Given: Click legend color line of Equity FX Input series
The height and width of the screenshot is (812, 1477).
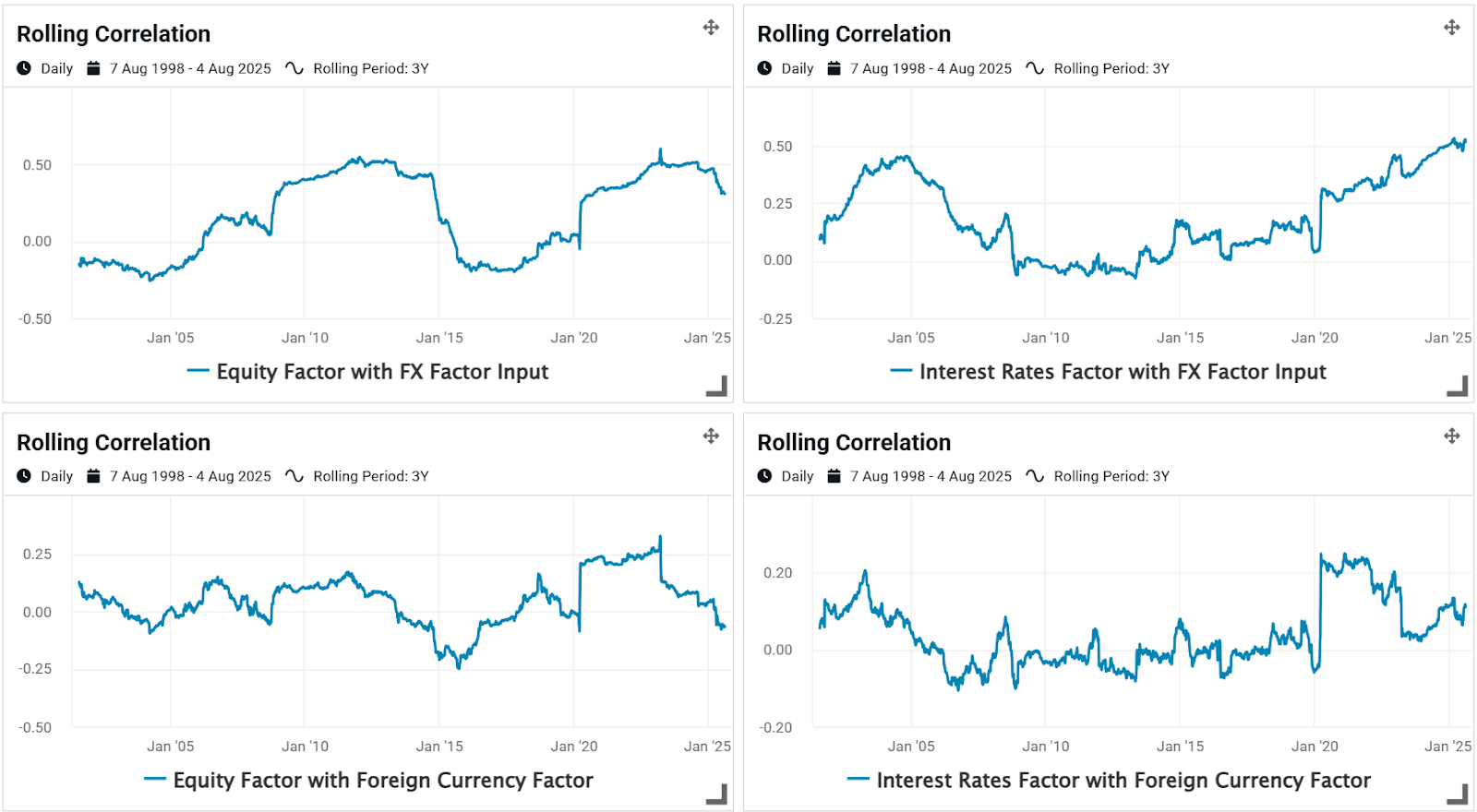Looking at the screenshot, I should [x=198, y=371].
